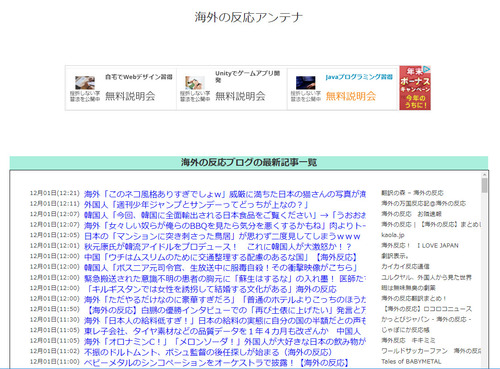Open article 海外「ただやるだけなのに豪華すぎだろ」
The height and width of the screenshot is (369, 500).
[225, 299]
